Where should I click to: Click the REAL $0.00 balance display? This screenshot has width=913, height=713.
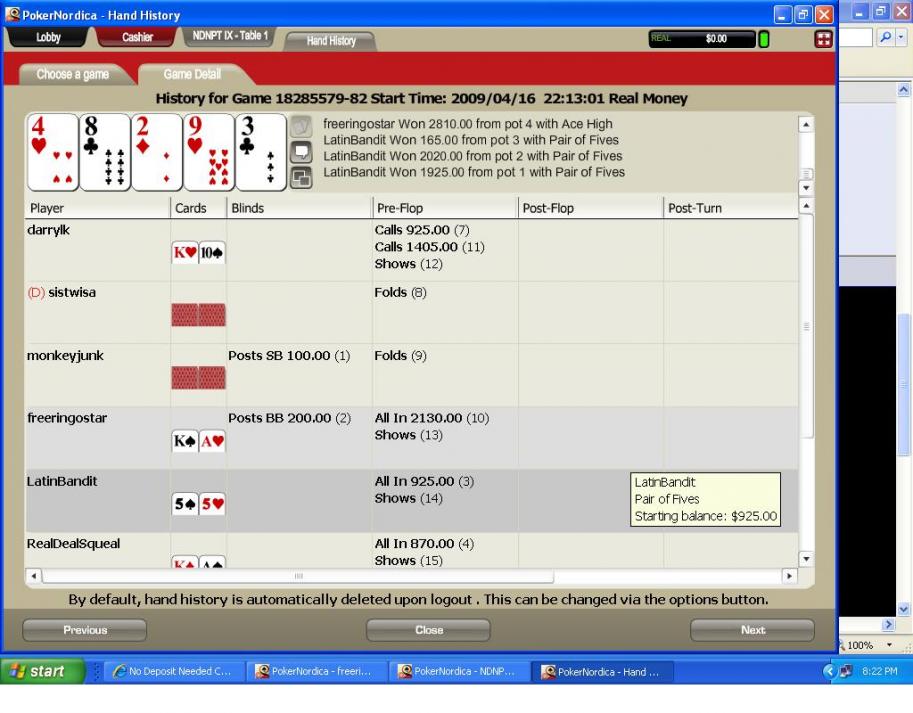702,39
